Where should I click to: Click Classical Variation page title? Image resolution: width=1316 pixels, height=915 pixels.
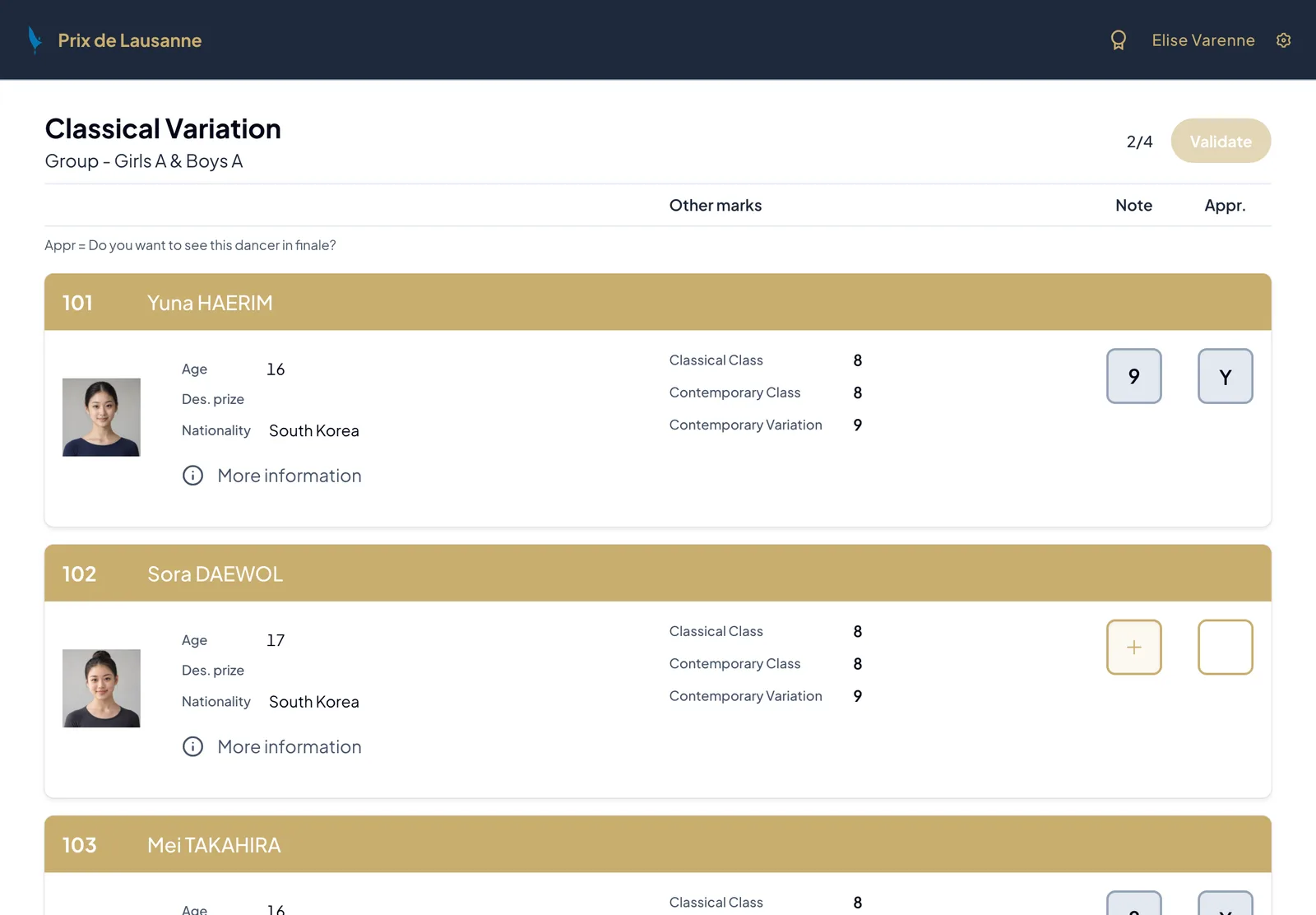163,128
